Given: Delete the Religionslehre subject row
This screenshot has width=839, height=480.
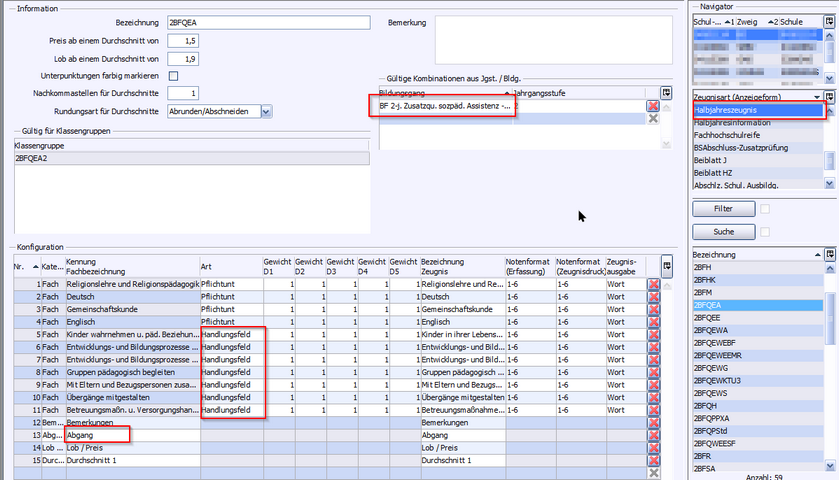Looking at the screenshot, I should [654, 284].
